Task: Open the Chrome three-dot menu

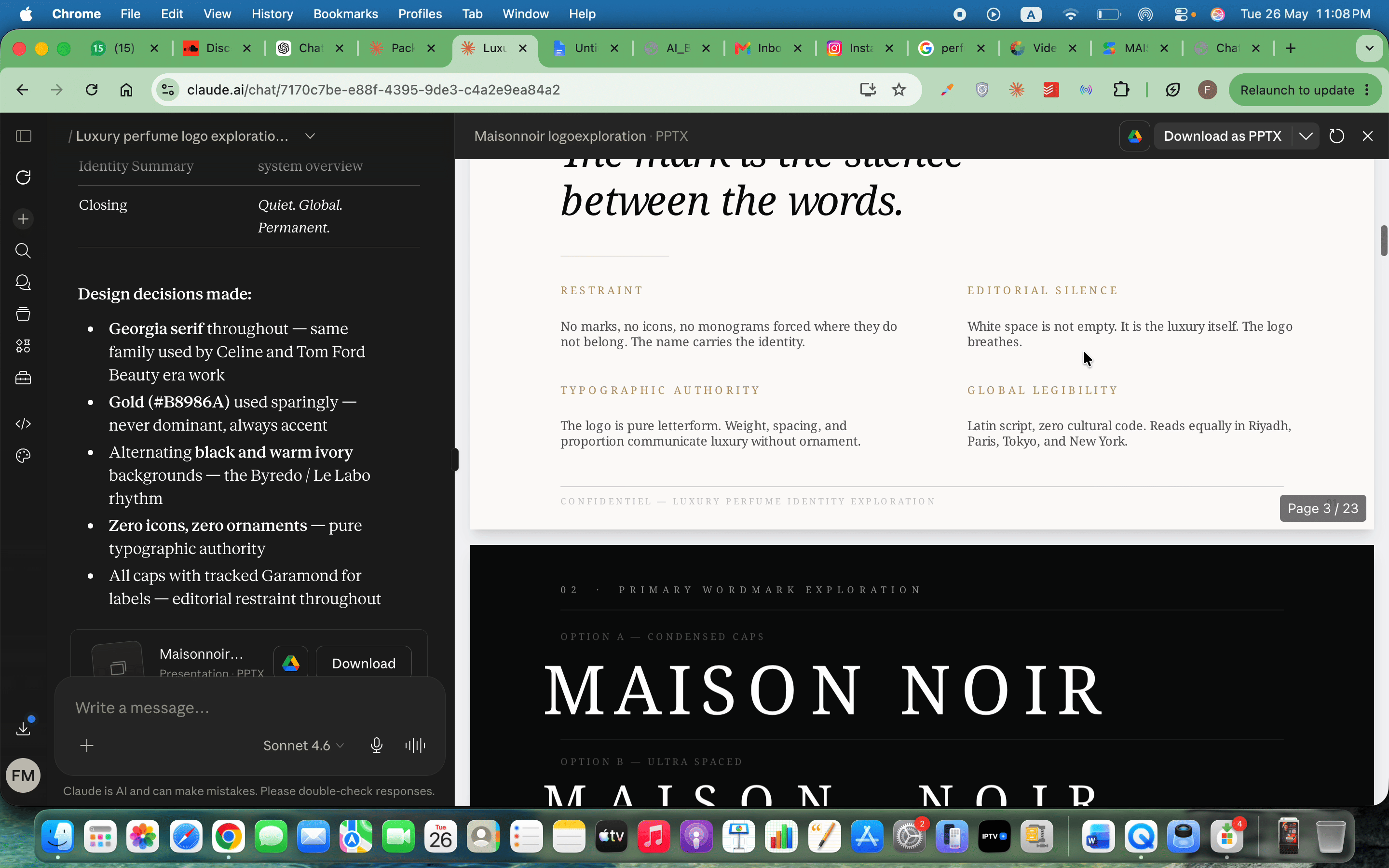Action: tap(1368, 90)
